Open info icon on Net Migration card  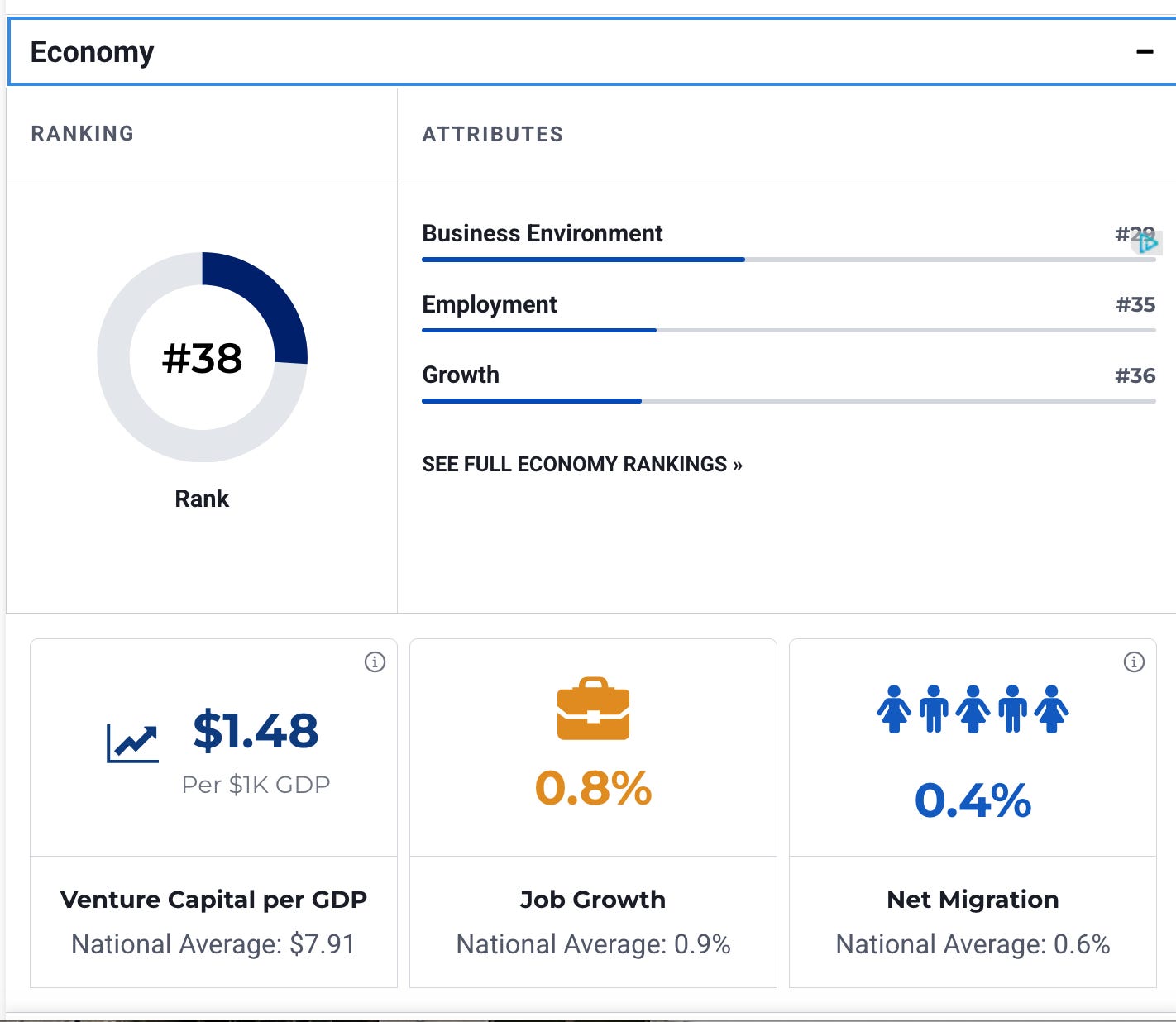[1134, 662]
